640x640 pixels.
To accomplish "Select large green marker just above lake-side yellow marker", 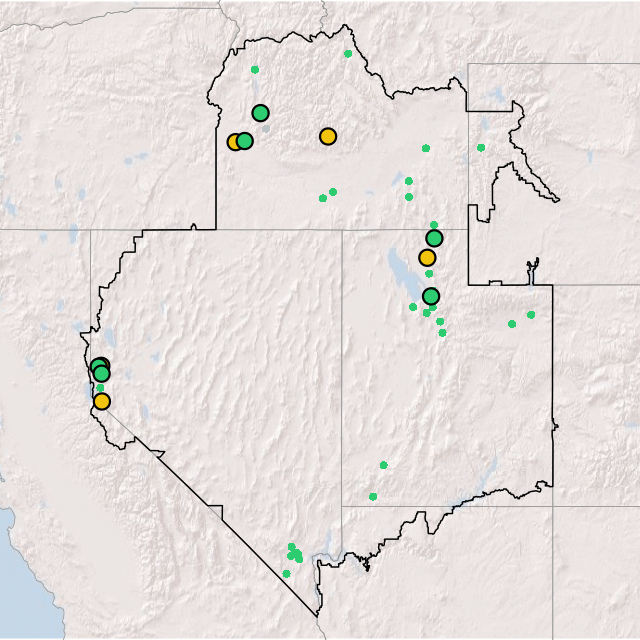I will pyautogui.click(x=434, y=238).
